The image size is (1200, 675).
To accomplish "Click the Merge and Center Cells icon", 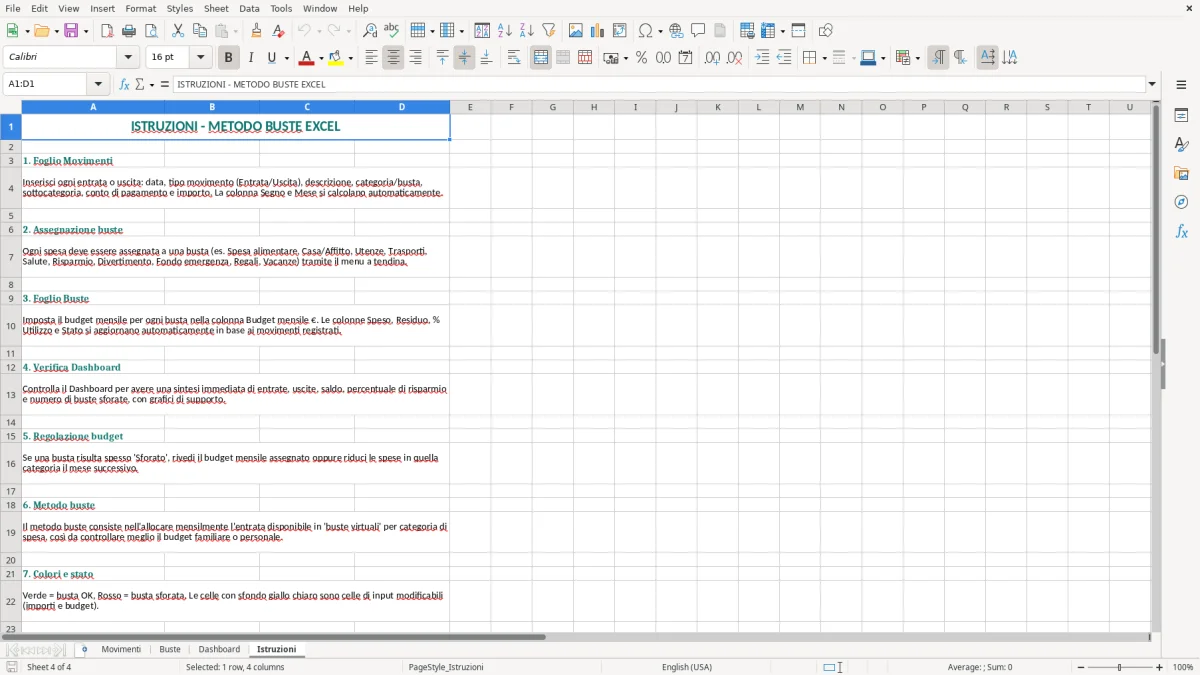I will 541,58.
